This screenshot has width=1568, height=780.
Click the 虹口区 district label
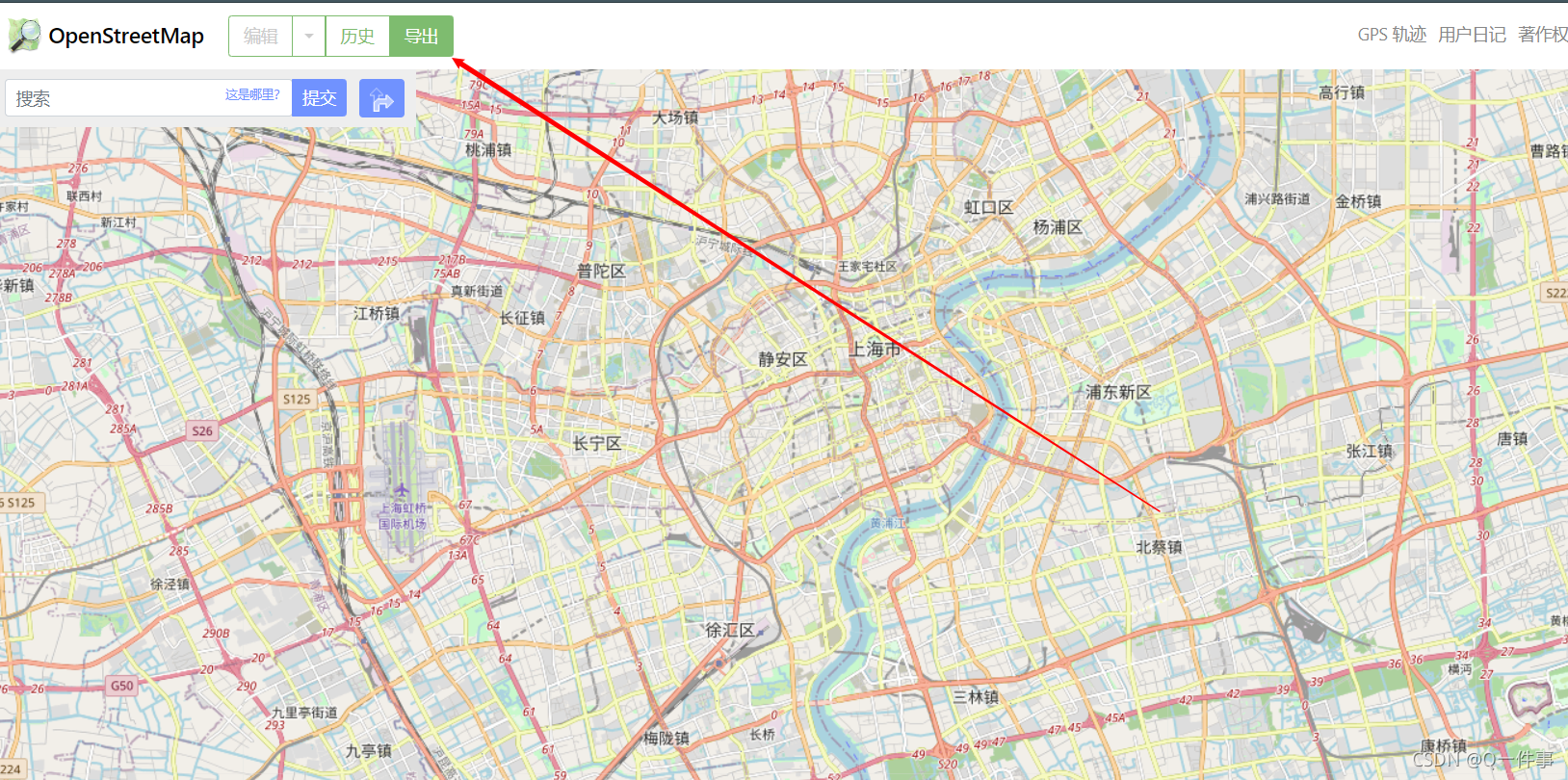click(989, 208)
